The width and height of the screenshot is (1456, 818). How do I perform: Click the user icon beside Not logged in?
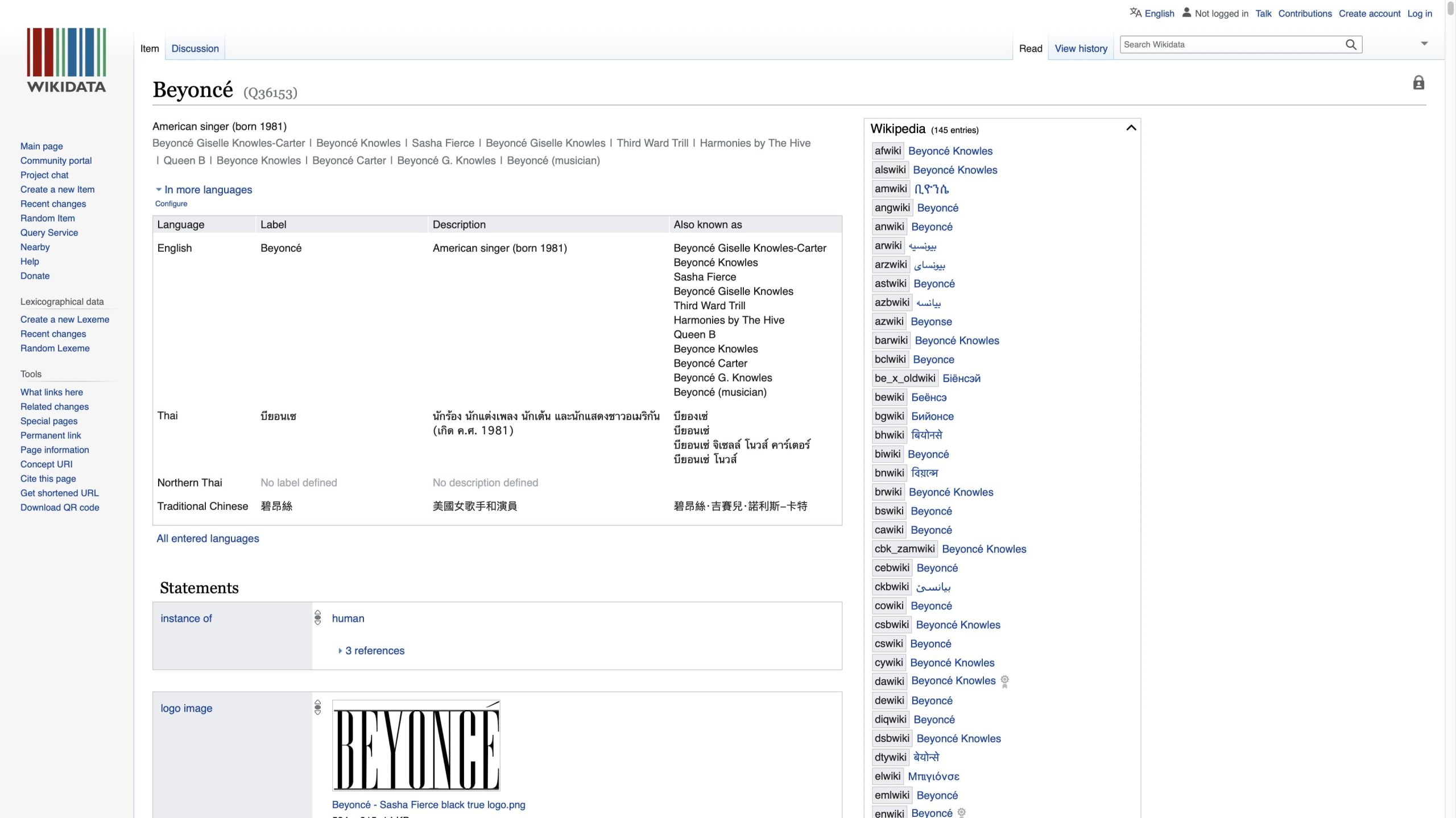point(1186,13)
